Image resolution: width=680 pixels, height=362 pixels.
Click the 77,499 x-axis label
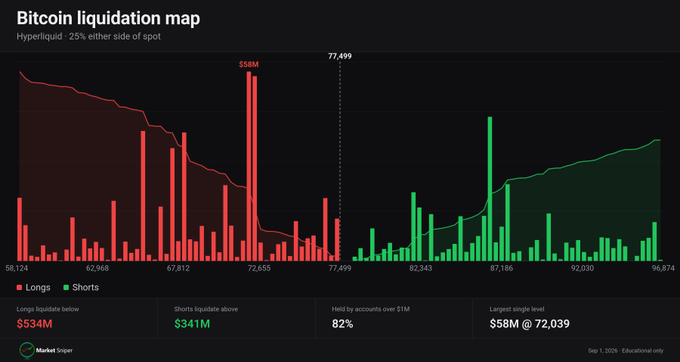tap(340, 268)
